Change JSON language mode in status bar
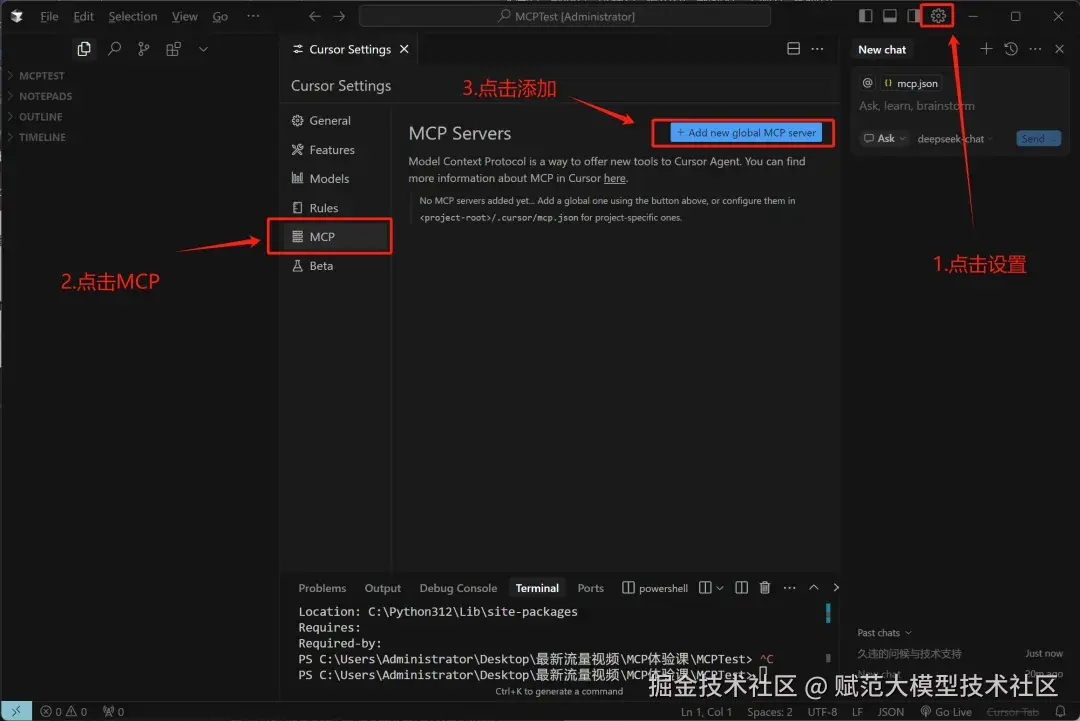1080x721 pixels. tap(891, 712)
